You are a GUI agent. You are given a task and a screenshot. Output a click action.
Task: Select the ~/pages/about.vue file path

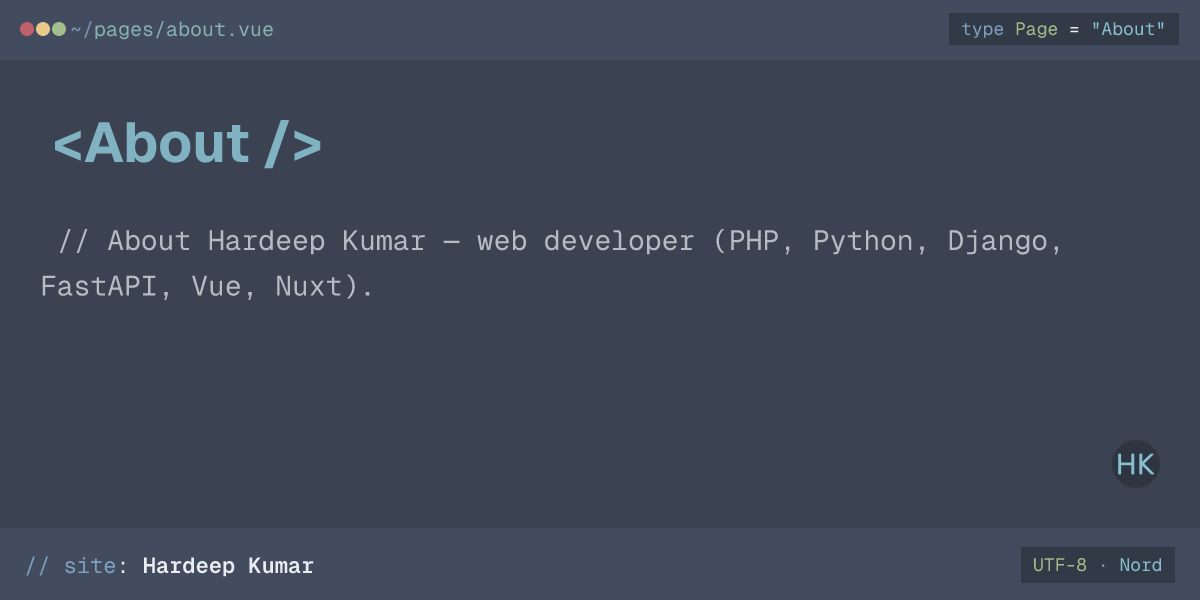point(172,30)
